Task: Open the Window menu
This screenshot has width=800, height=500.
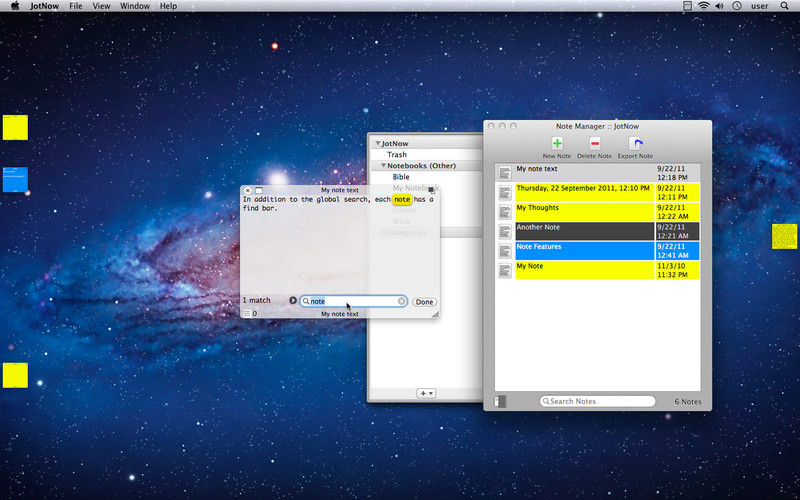Action: 135,6
